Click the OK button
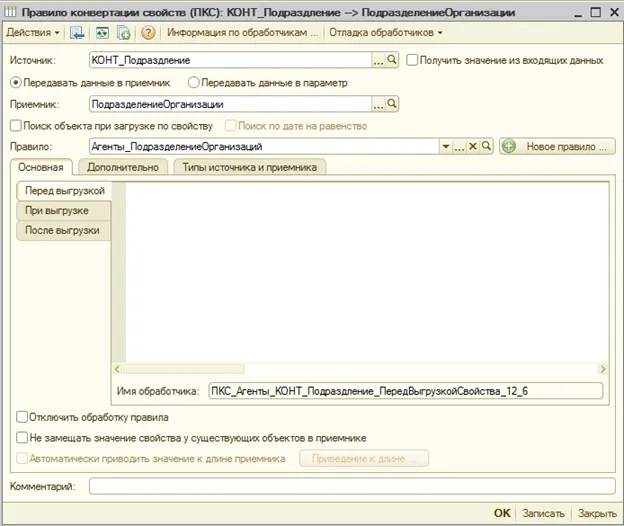Image resolution: width=624 pixels, height=526 pixels. pos(502,513)
